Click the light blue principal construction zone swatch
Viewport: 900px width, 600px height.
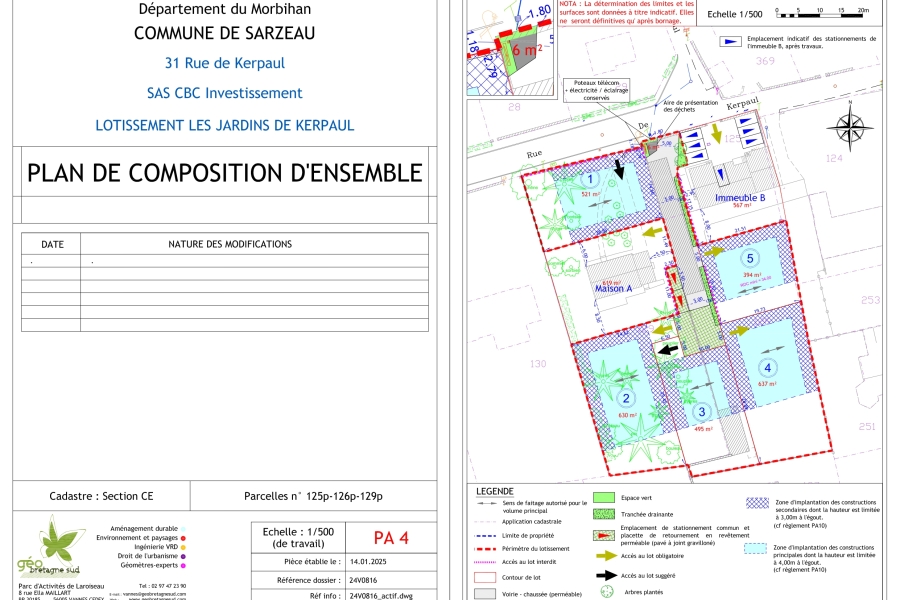click(x=757, y=549)
